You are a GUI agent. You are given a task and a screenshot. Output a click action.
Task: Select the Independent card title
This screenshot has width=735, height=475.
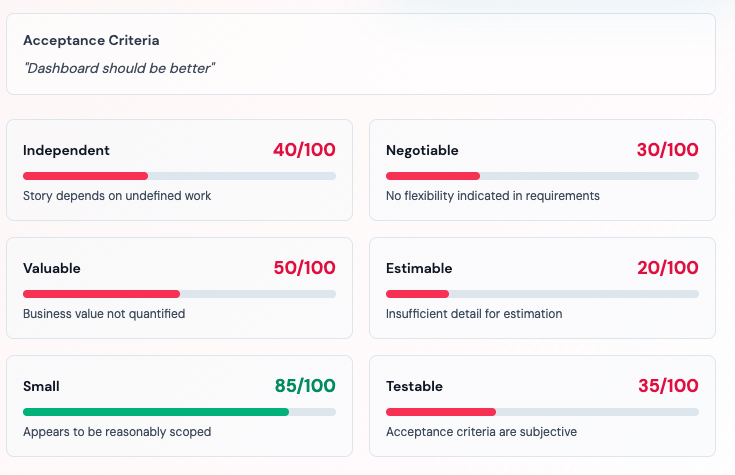click(66, 150)
